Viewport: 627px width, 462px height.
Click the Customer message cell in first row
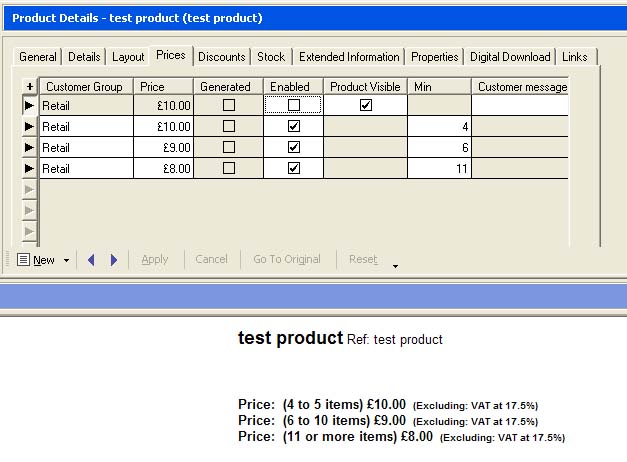click(519, 105)
